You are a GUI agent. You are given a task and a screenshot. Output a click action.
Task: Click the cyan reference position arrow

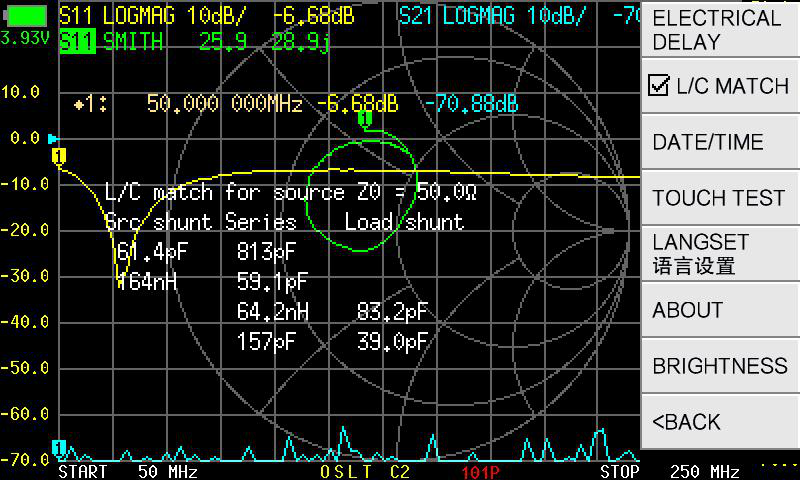point(54,138)
